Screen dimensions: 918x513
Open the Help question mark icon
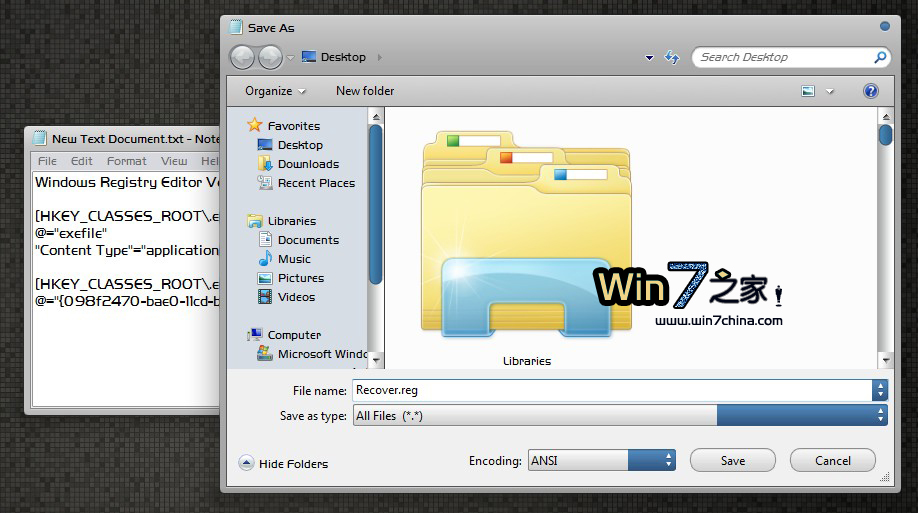click(x=870, y=91)
